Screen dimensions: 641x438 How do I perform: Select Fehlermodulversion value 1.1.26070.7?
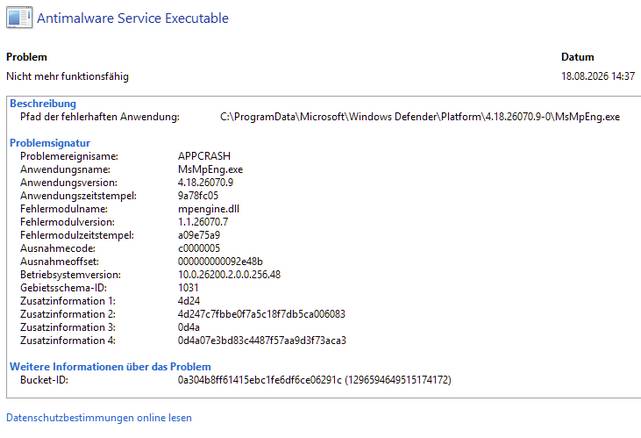(x=203, y=222)
